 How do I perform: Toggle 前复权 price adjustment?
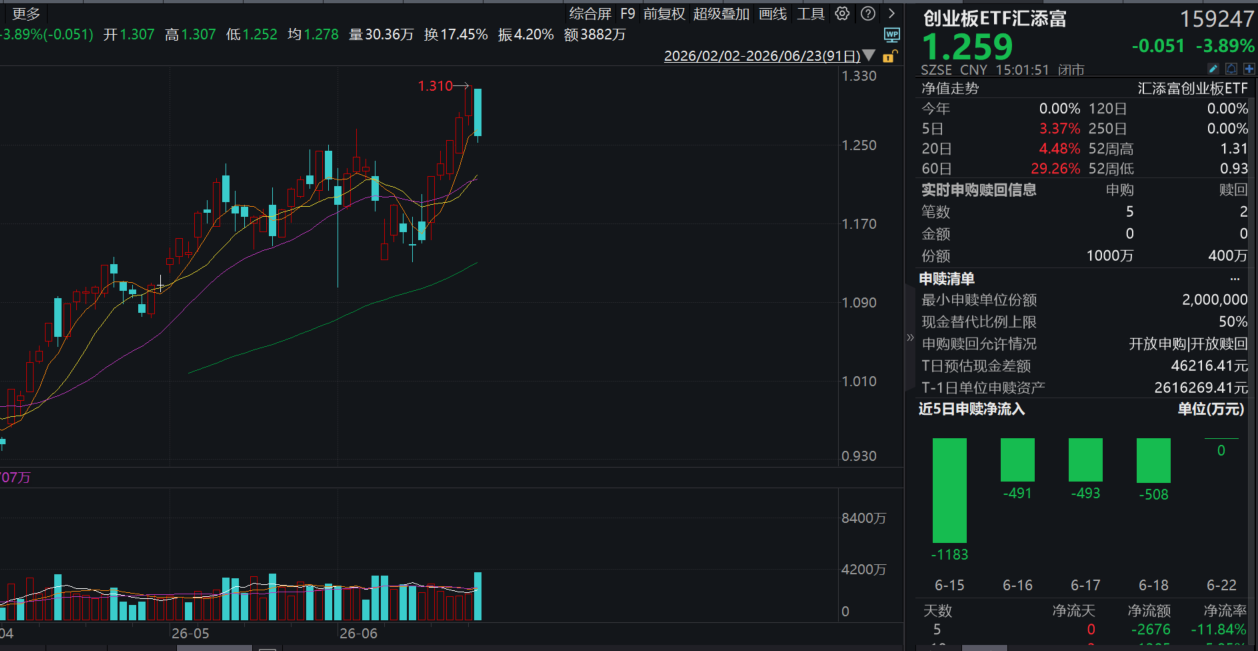(x=664, y=13)
